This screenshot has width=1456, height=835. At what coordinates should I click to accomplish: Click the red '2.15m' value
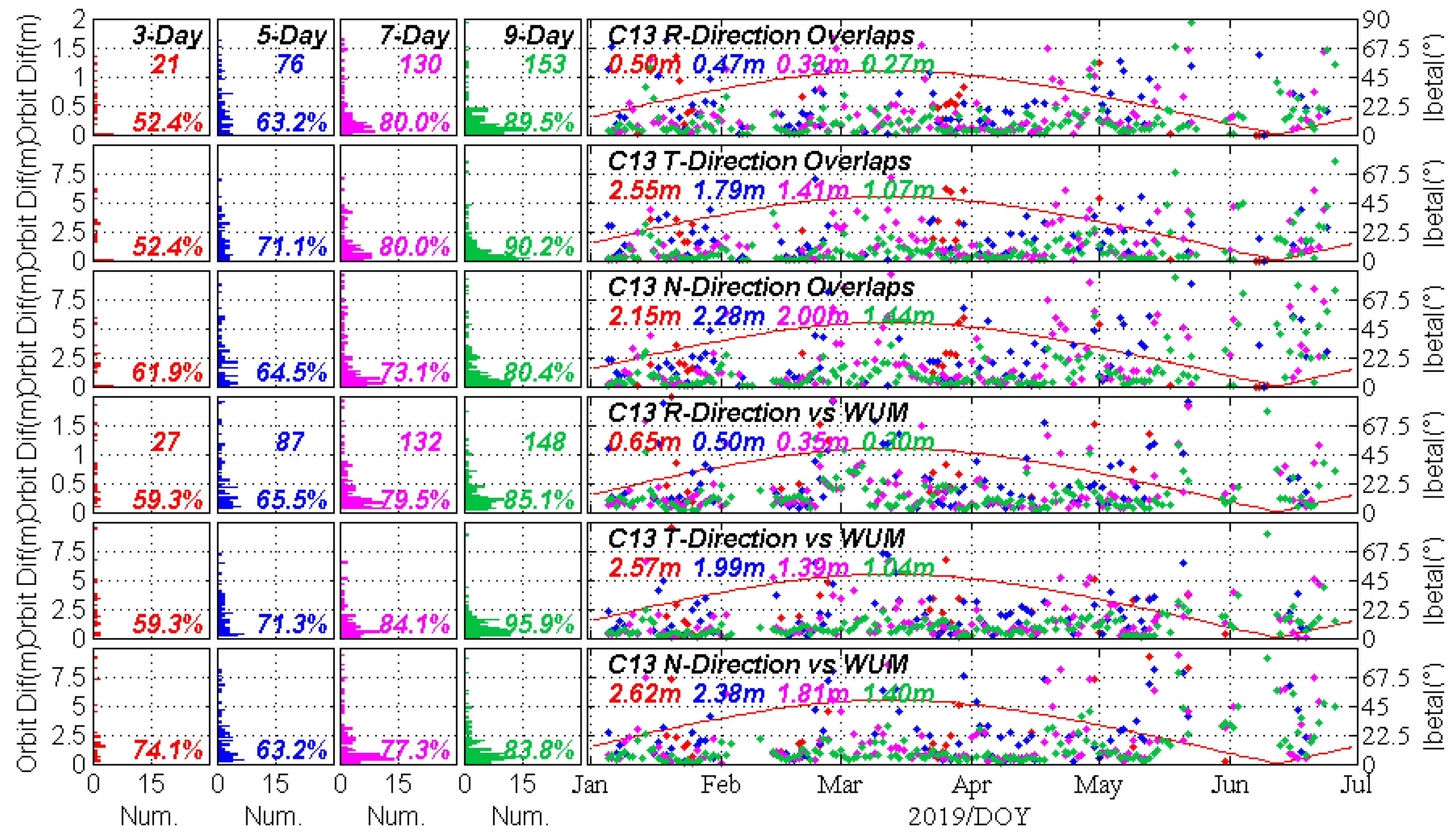[x=645, y=316]
